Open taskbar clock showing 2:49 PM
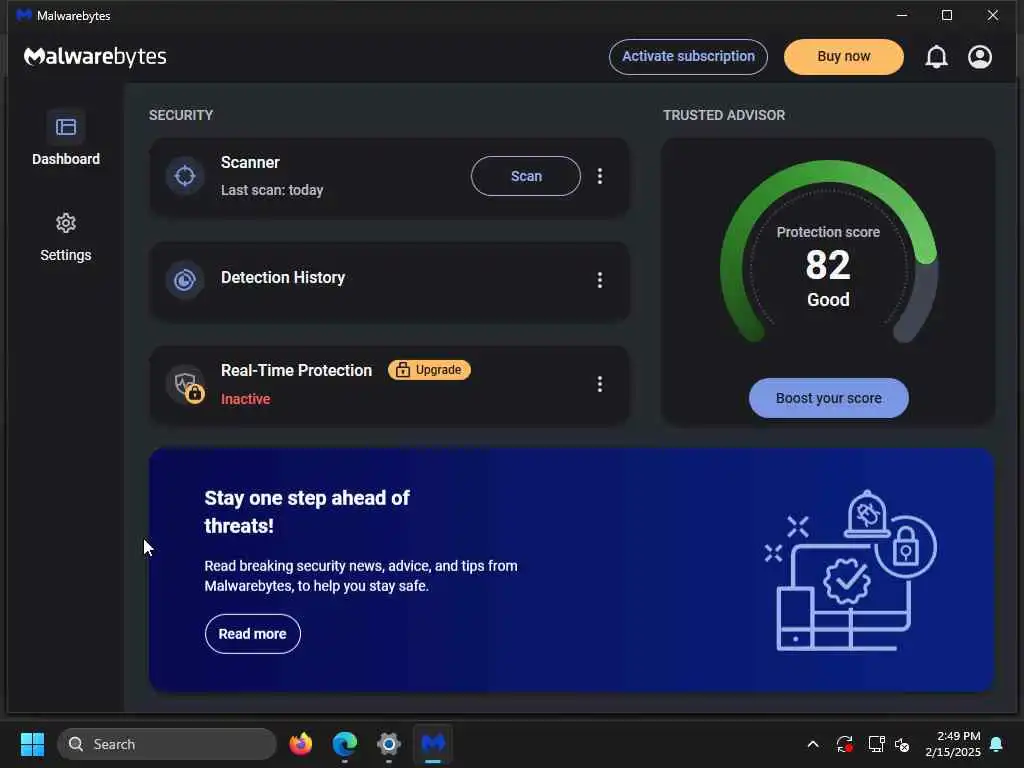 click(x=953, y=744)
